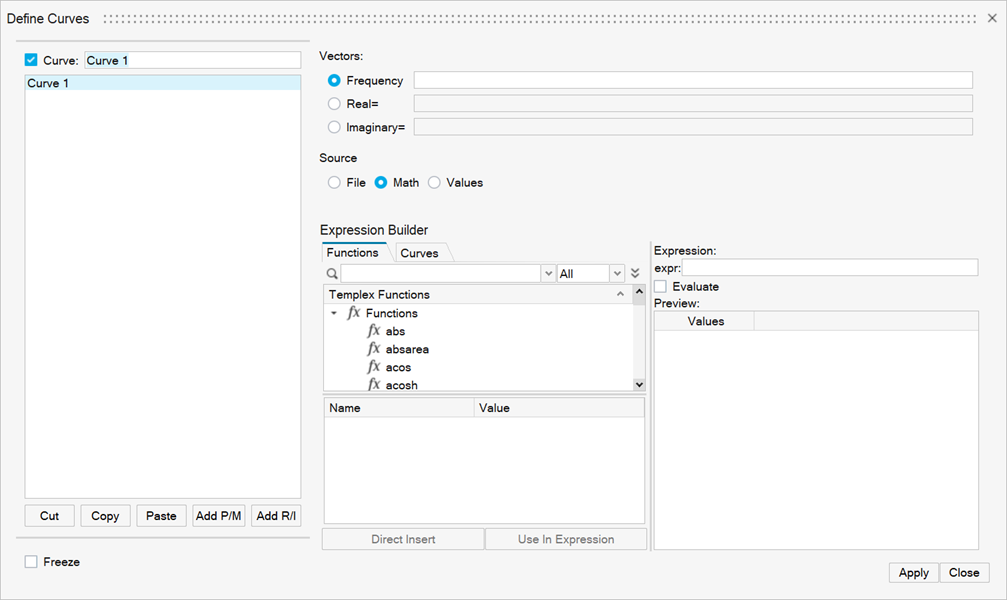Viewport: 1007px width, 600px height.
Task: Select the Real= vector radio button
Action: (334, 103)
